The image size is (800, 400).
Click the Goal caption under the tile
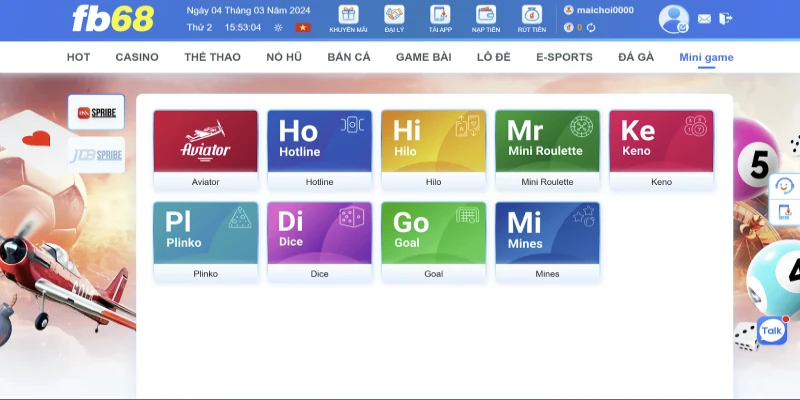pos(434,274)
